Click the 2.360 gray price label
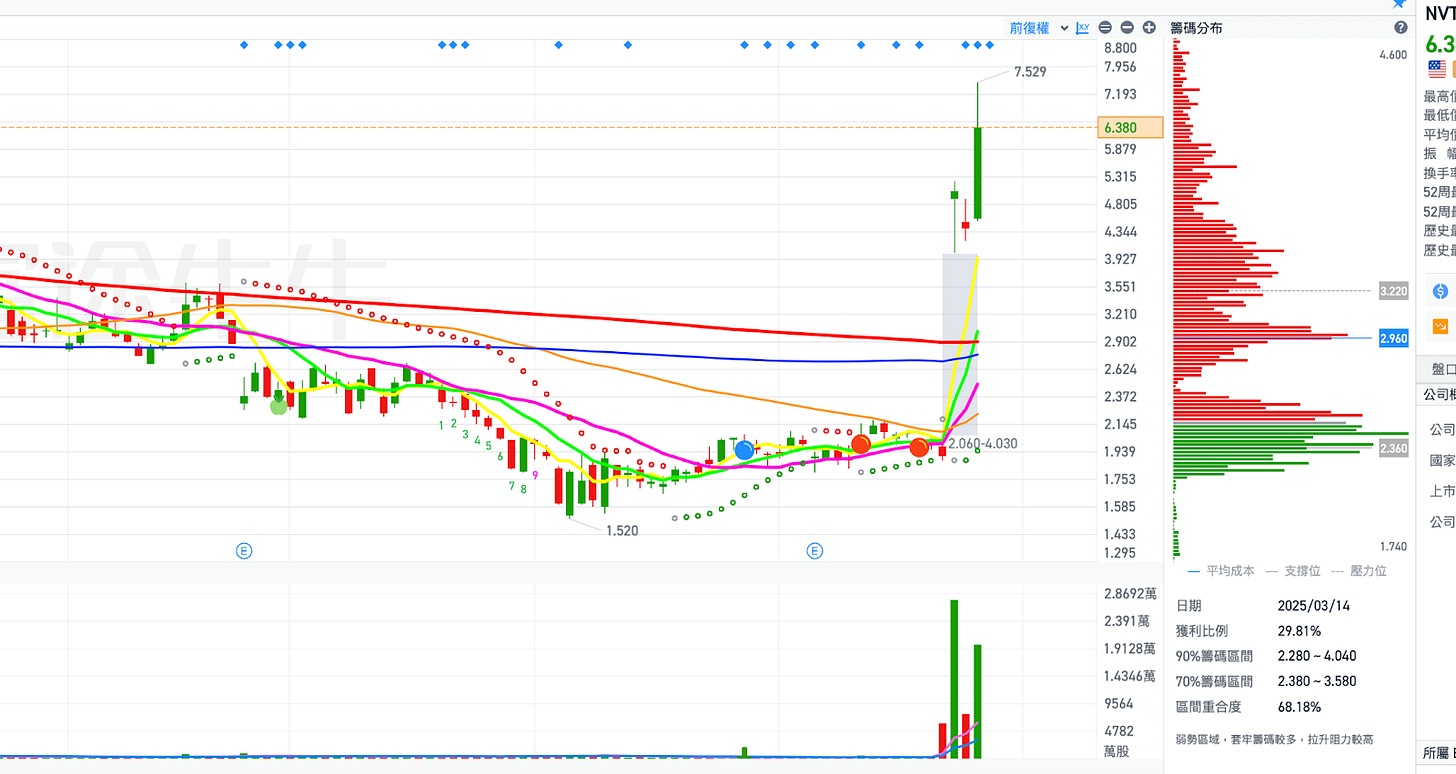Image resolution: width=1456 pixels, height=774 pixels. pyautogui.click(x=1393, y=448)
